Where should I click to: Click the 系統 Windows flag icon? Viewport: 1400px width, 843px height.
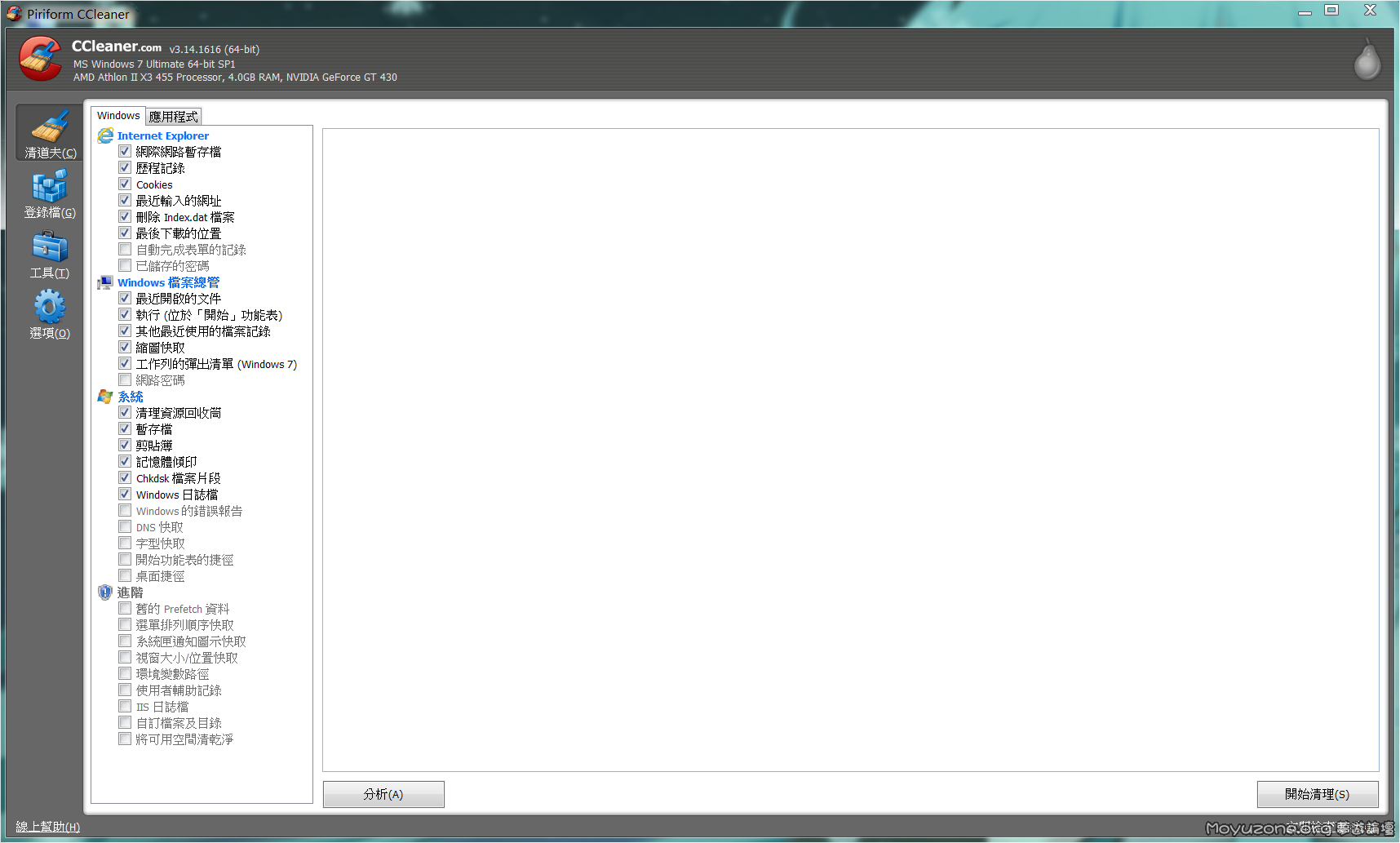105,397
